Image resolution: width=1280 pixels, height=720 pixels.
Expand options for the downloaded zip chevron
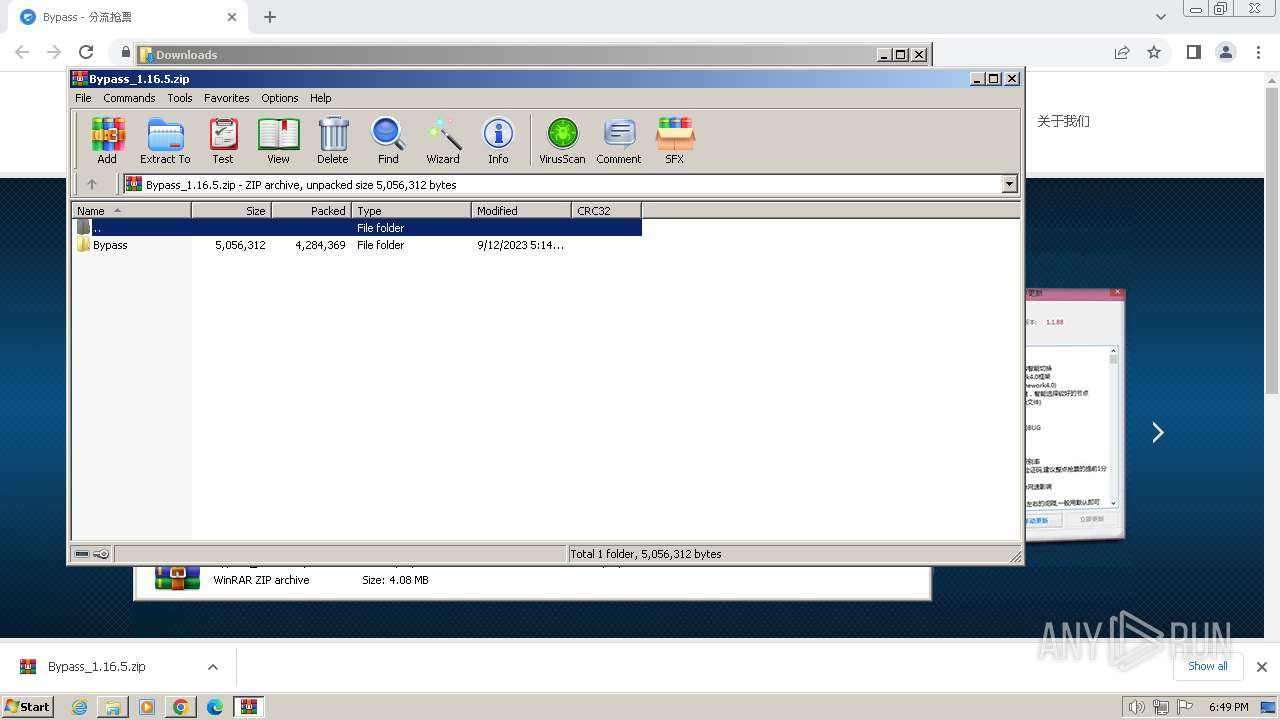212,667
